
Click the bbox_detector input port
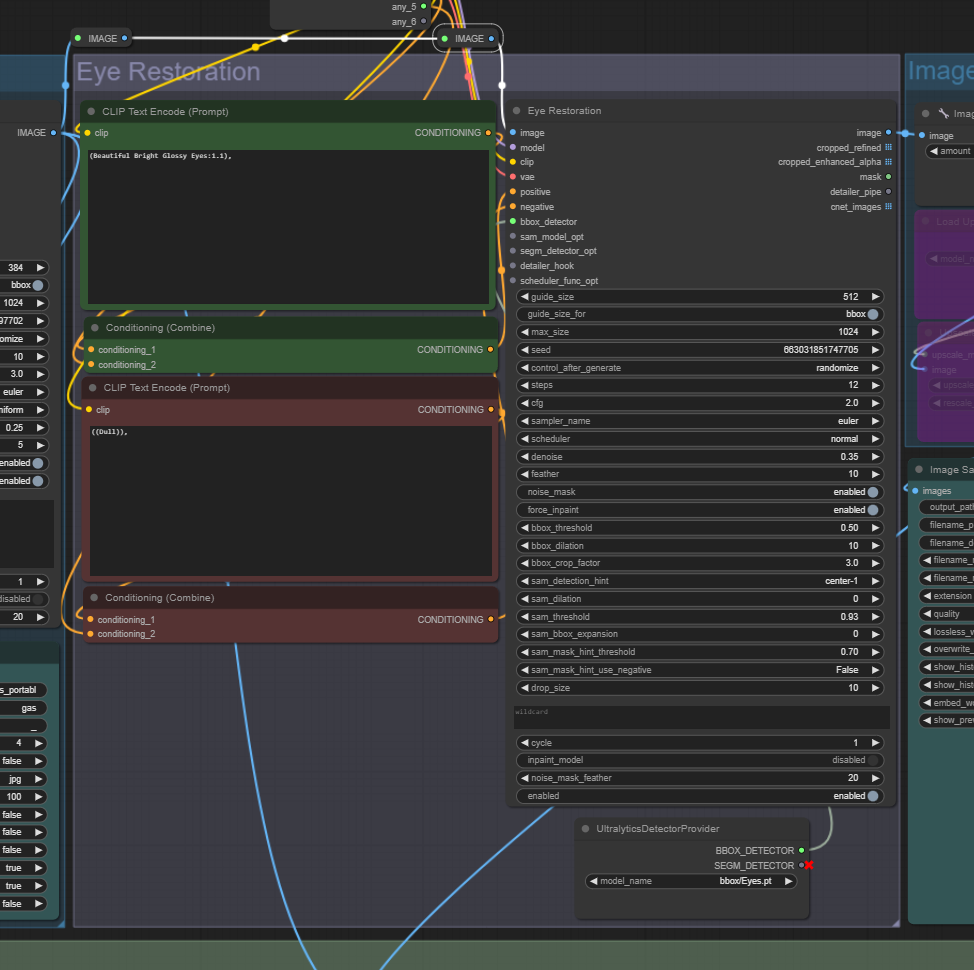(513, 222)
